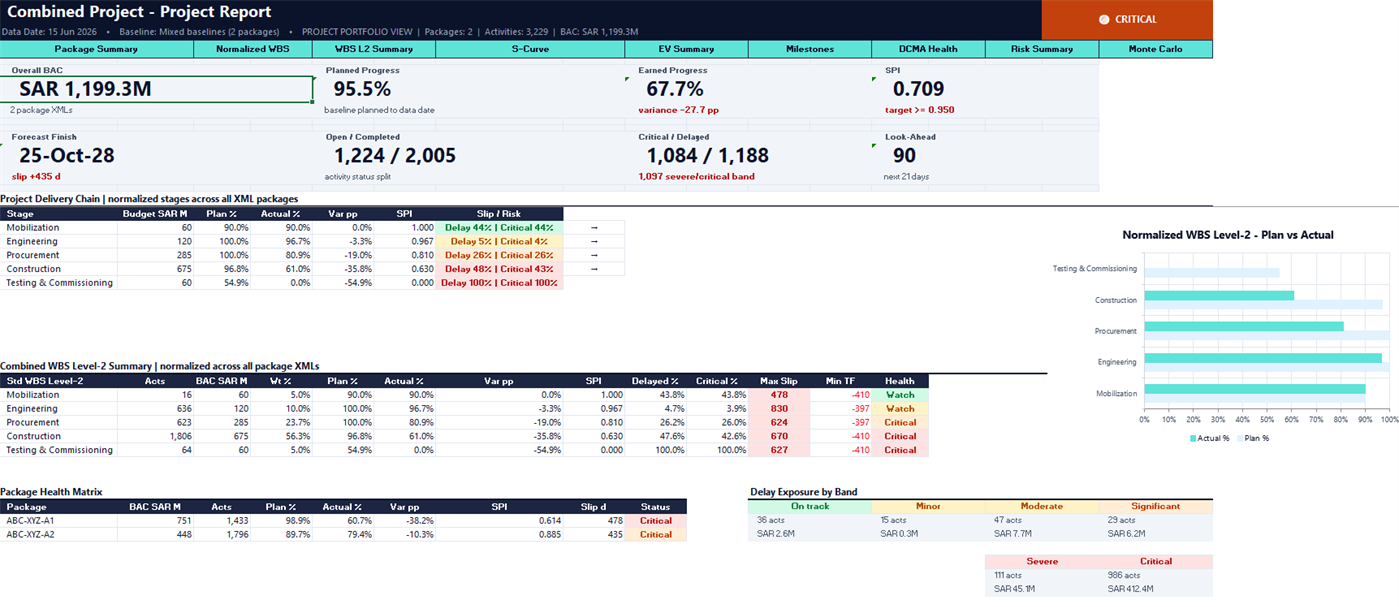Select the Open / Completed value 1,224 / 2,005

click(x=395, y=156)
